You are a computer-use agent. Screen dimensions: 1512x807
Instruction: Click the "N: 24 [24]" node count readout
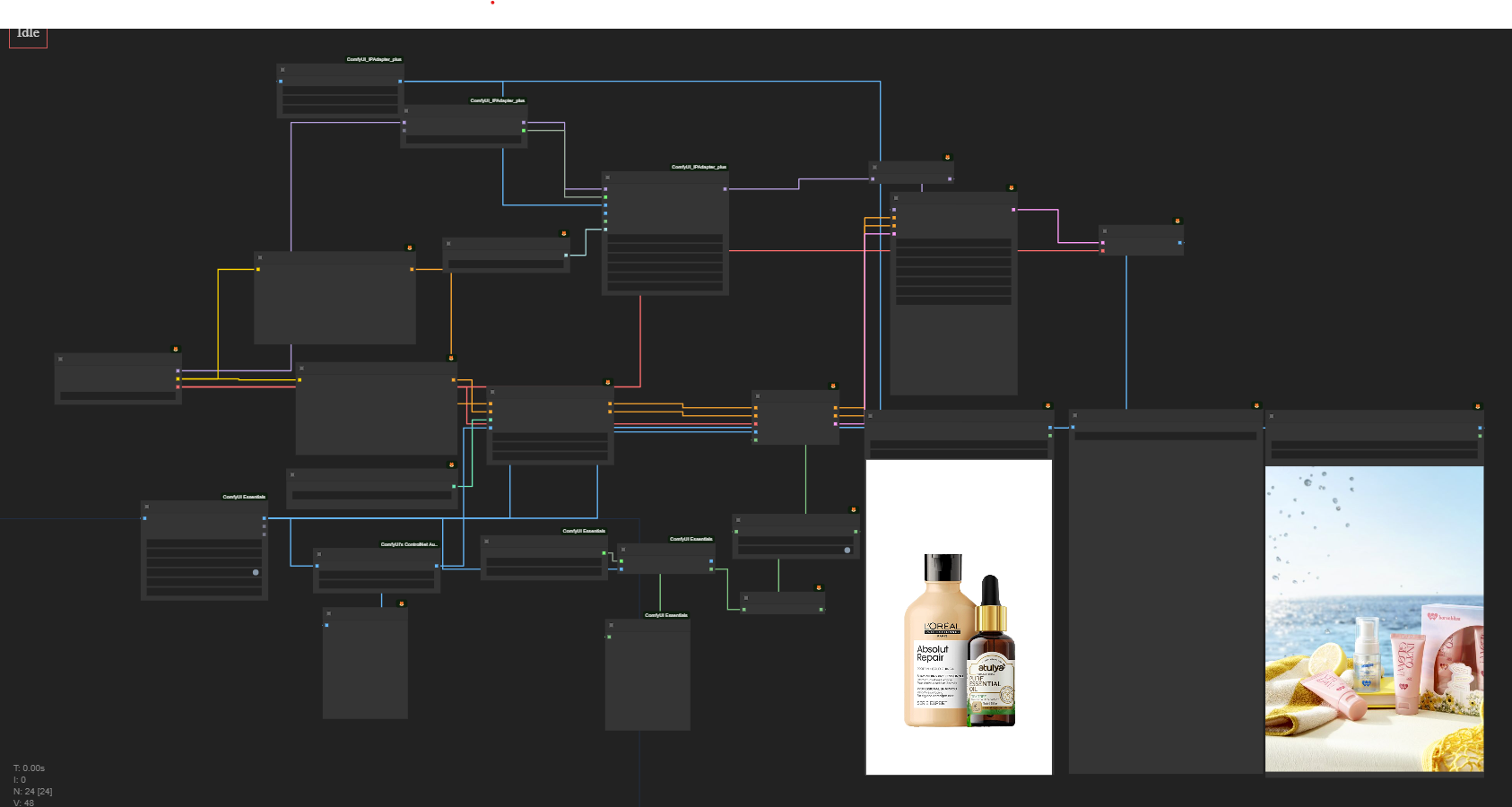[32, 792]
